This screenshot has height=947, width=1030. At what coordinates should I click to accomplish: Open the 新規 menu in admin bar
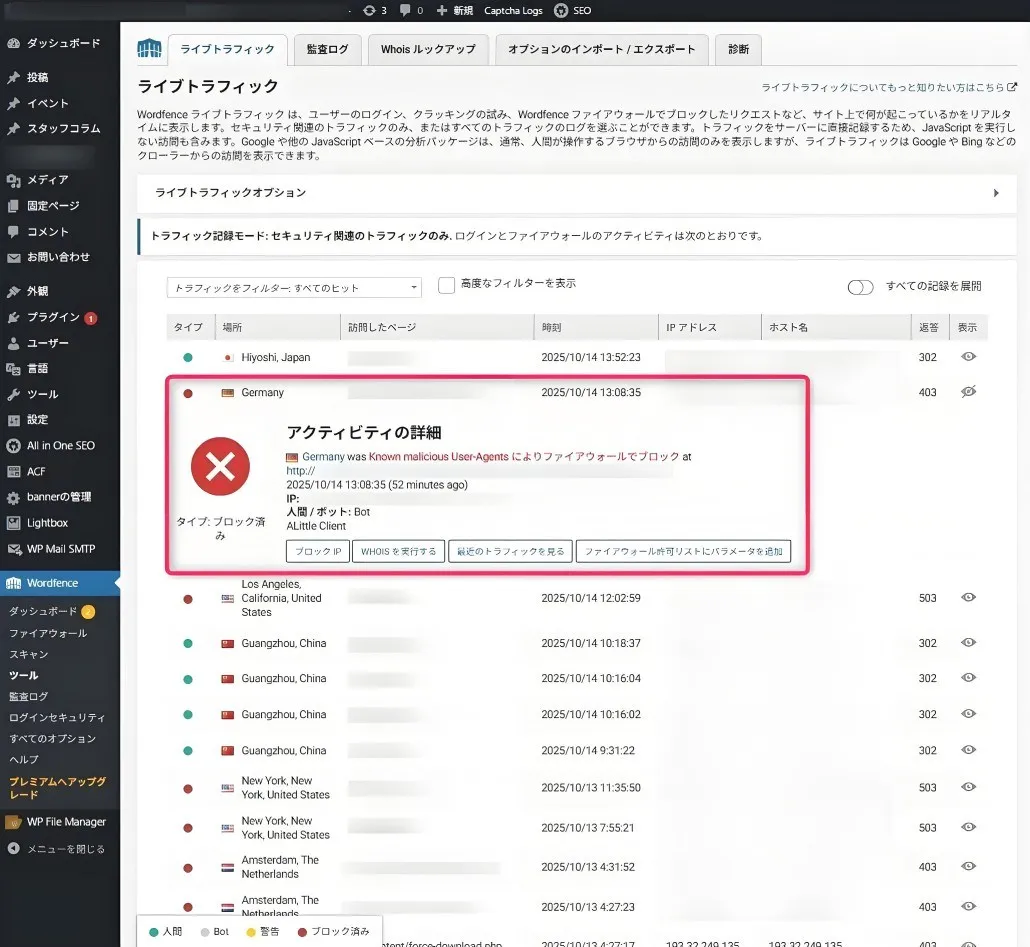click(x=455, y=10)
